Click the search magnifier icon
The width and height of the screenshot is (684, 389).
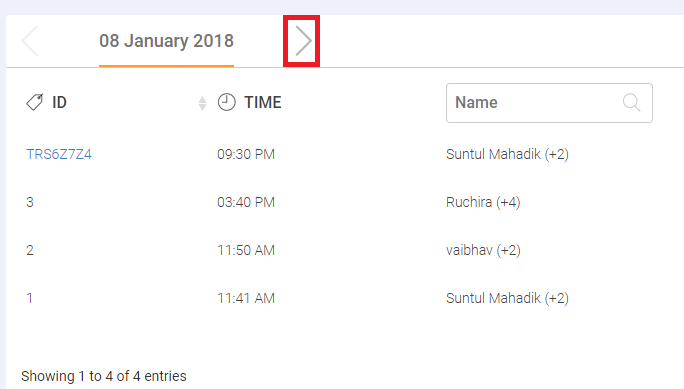(631, 103)
